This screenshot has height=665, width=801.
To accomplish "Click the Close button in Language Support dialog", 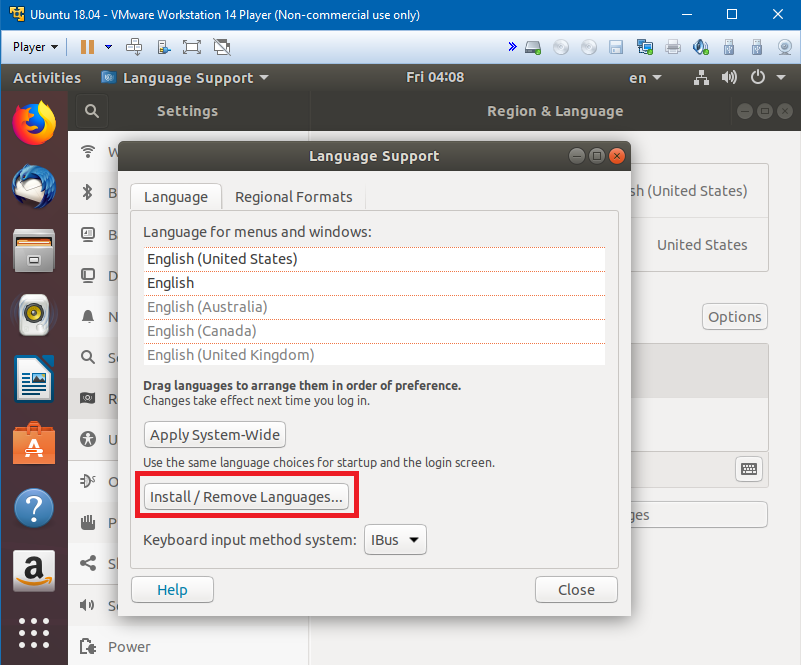I will tap(576, 590).
